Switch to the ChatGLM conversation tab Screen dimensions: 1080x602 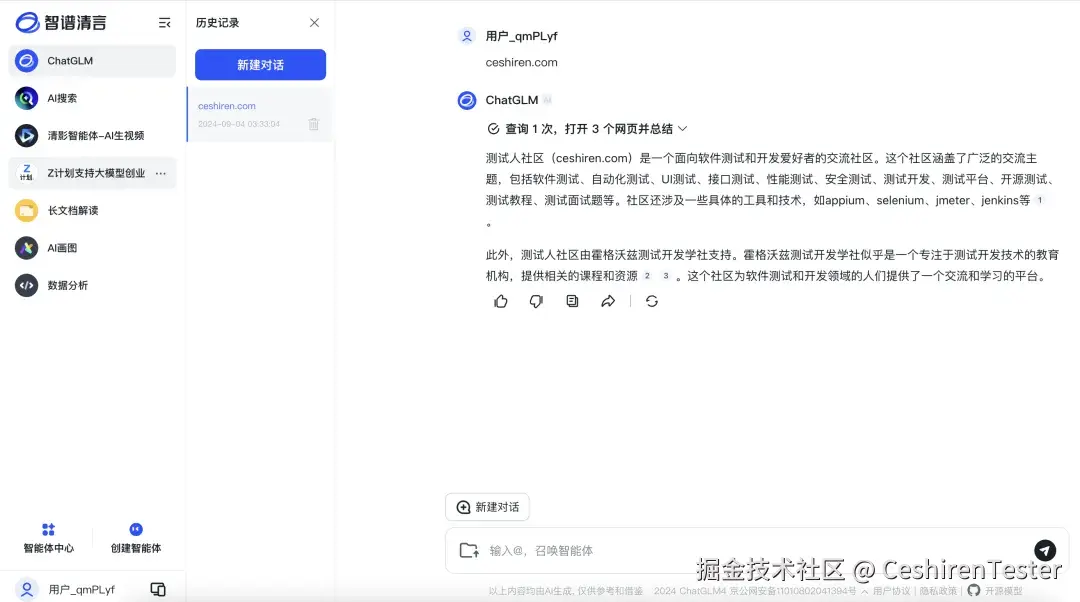[92, 61]
